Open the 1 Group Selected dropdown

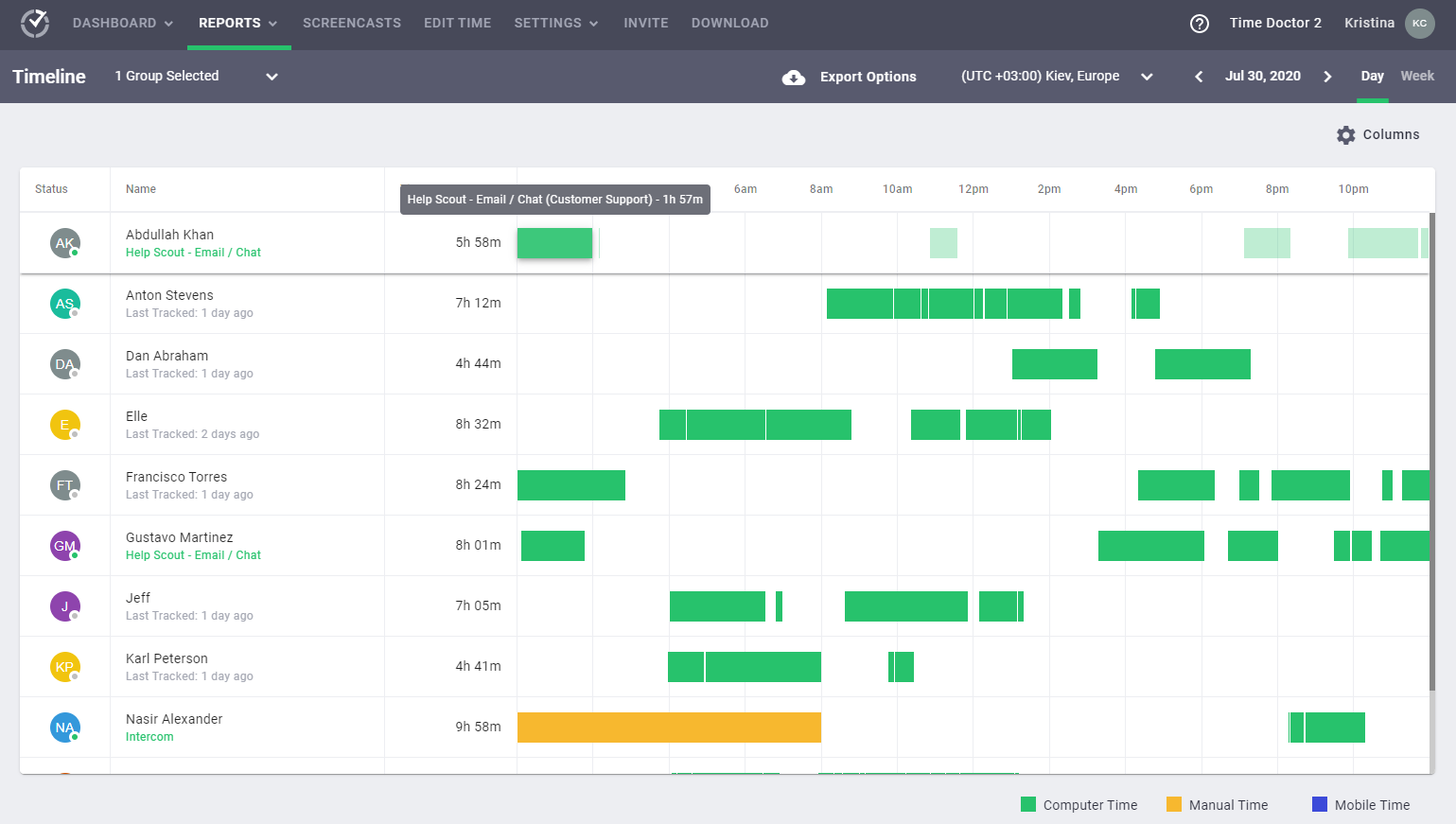(196, 77)
